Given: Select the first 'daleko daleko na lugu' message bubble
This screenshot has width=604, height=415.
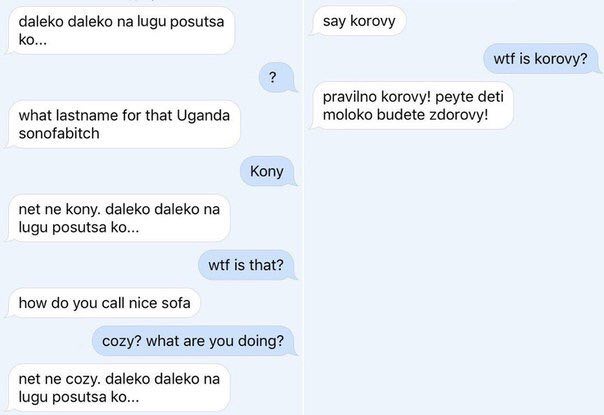Looking at the screenshot, I should pyautogui.click(x=121, y=30).
